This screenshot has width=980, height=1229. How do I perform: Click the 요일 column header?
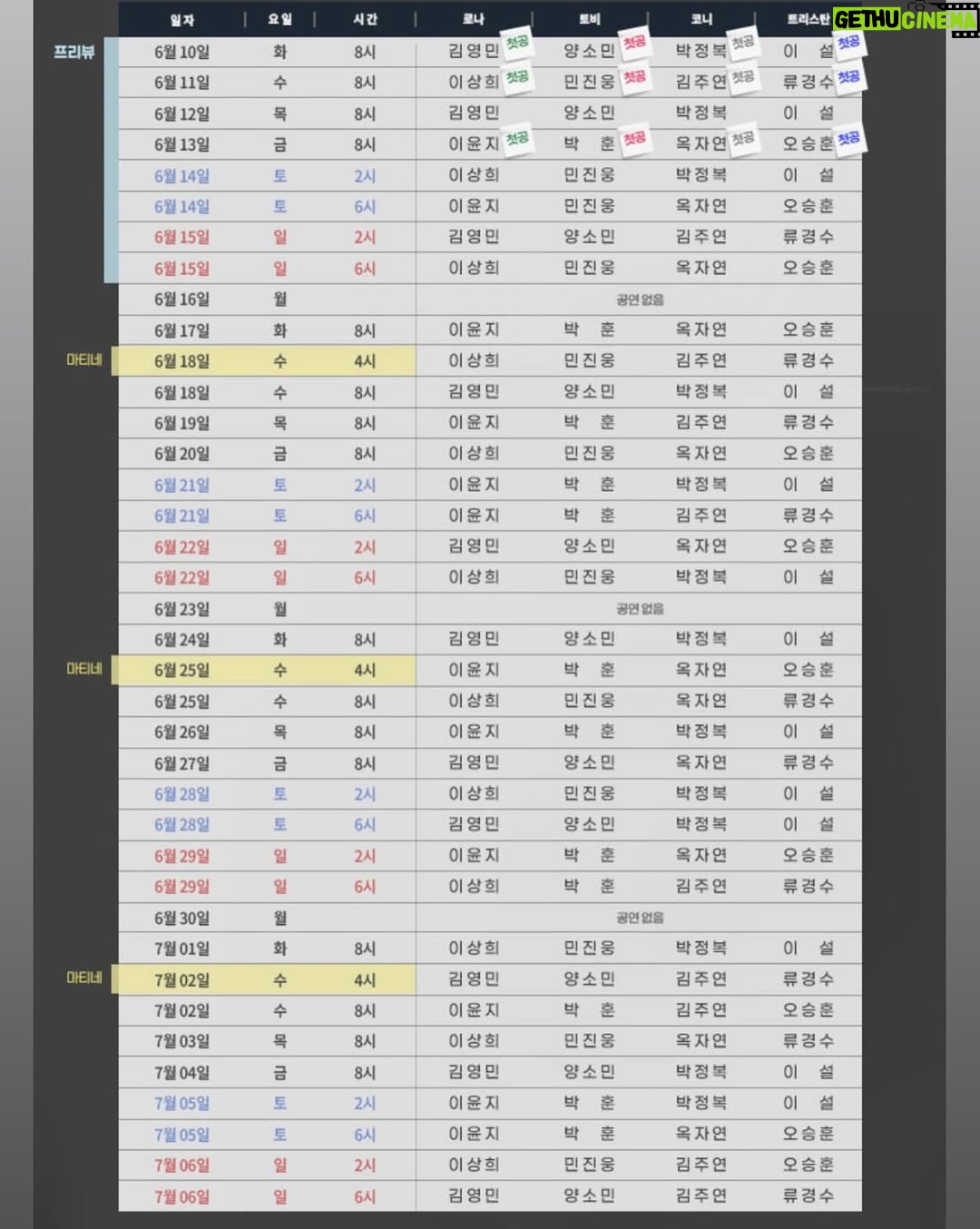[x=279, y=19]
